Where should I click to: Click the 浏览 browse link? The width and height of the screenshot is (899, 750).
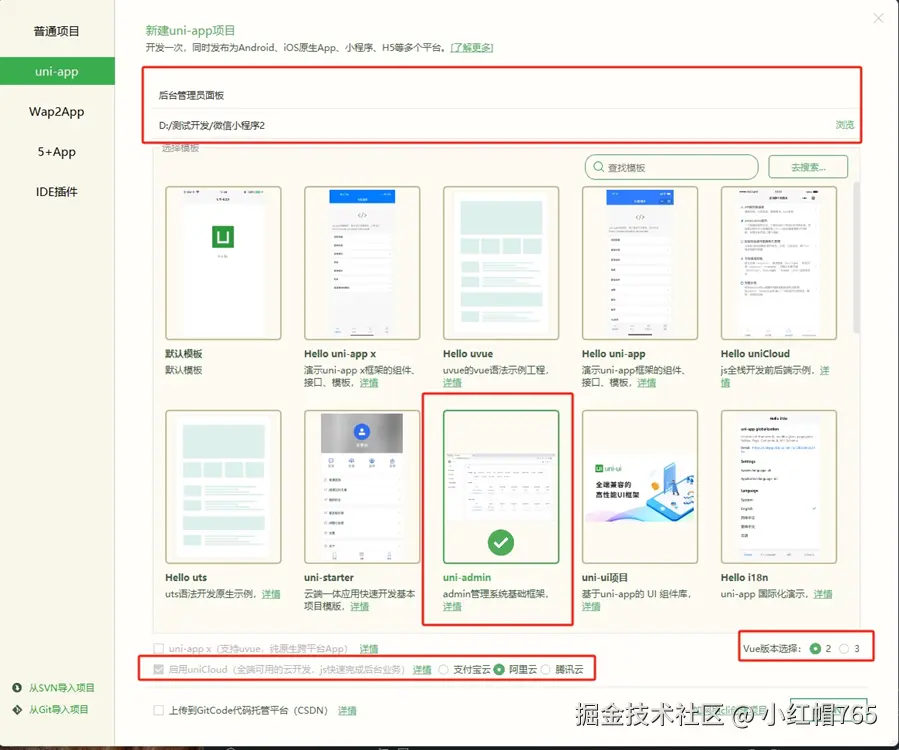845,125
